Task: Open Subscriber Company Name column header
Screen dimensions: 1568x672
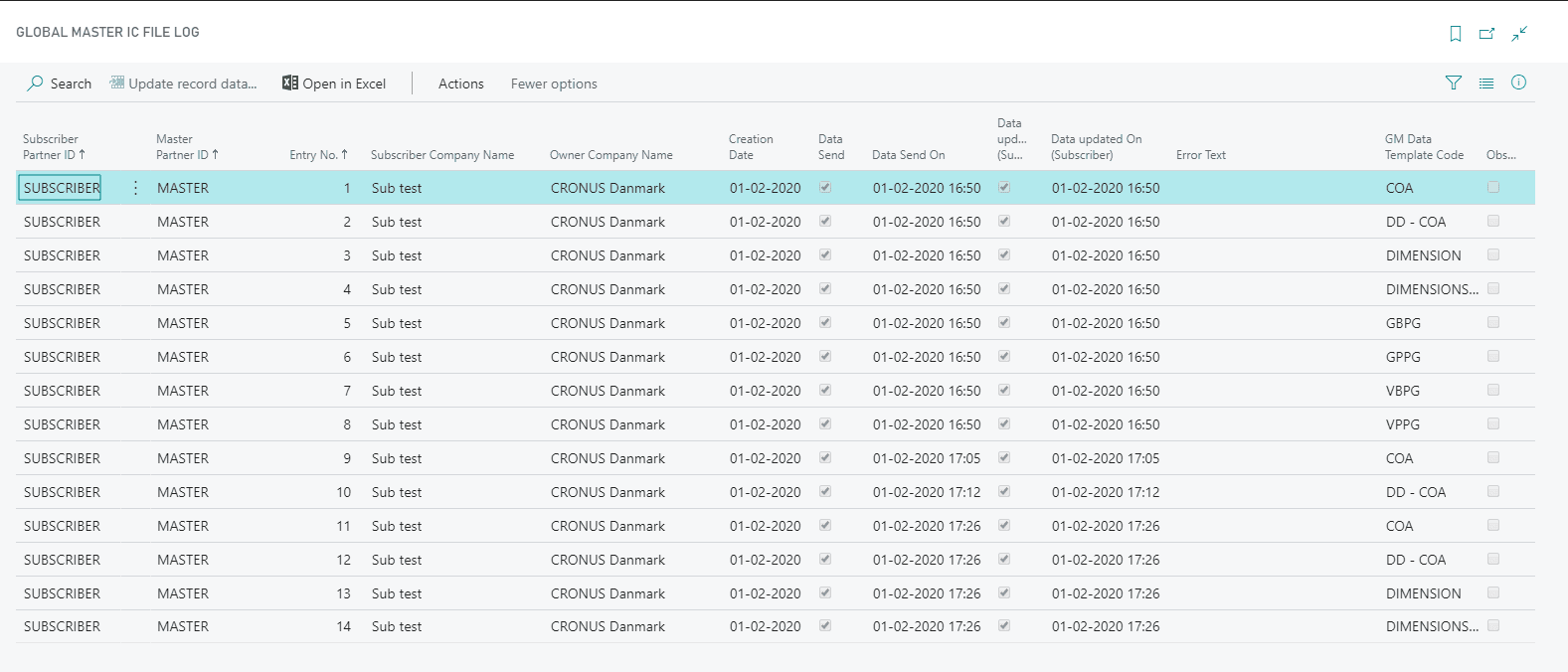Action: pos(442,155)
